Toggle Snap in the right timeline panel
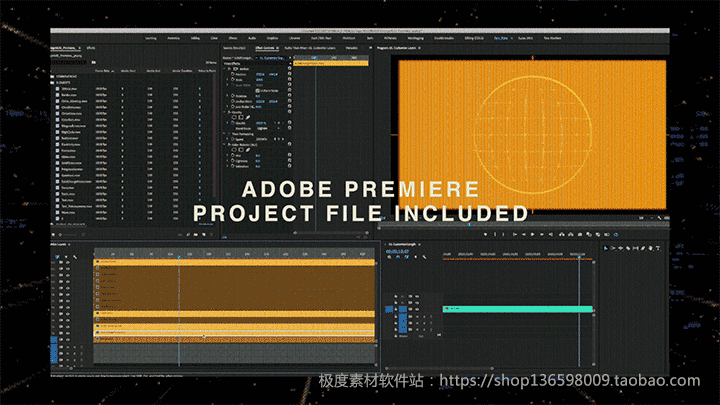The height and width of the screenshot is (405, 720). 398,257
